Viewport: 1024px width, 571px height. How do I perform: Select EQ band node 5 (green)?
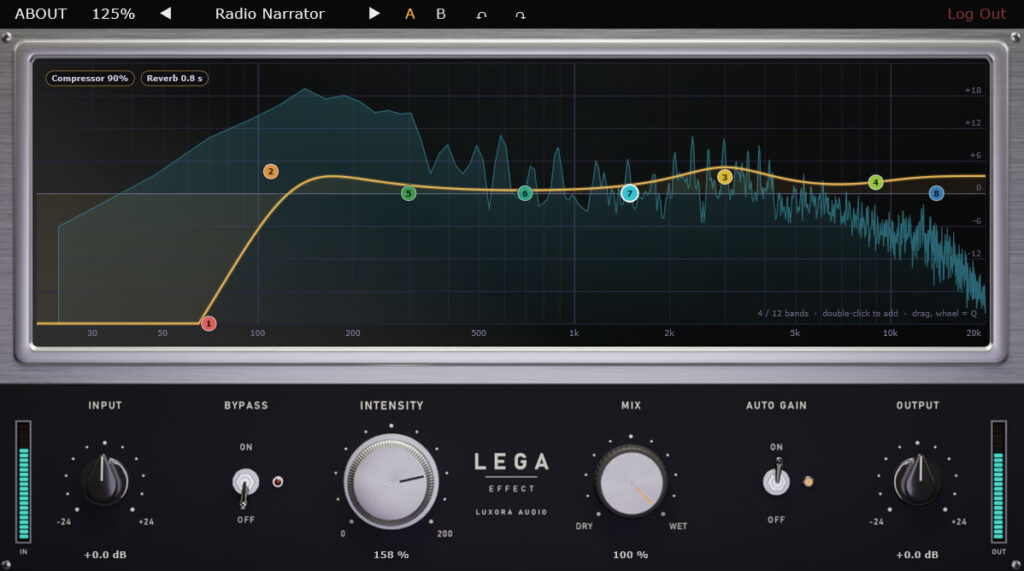[x=408, y=193]
